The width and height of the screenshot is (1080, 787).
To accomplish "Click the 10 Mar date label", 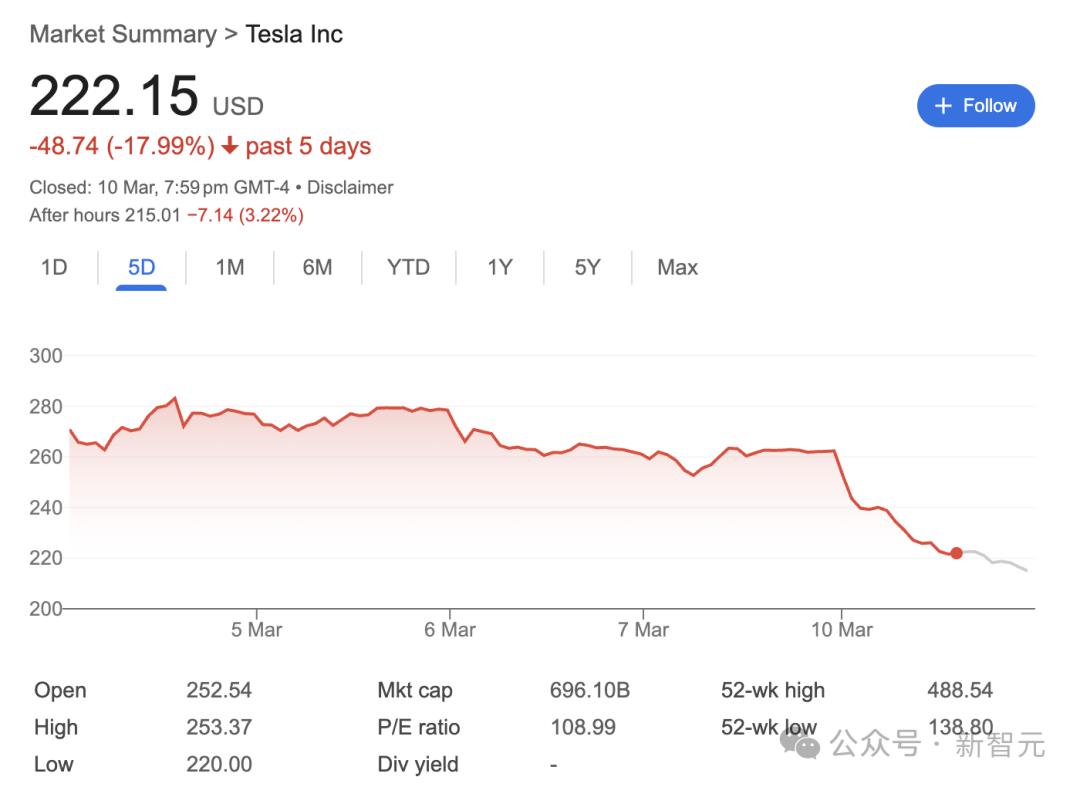I will 841,630.
